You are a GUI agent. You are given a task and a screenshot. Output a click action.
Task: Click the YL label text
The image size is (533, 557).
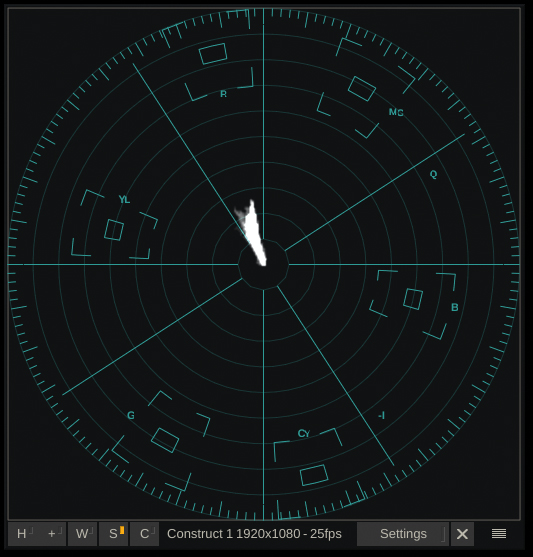coord(124,199)
